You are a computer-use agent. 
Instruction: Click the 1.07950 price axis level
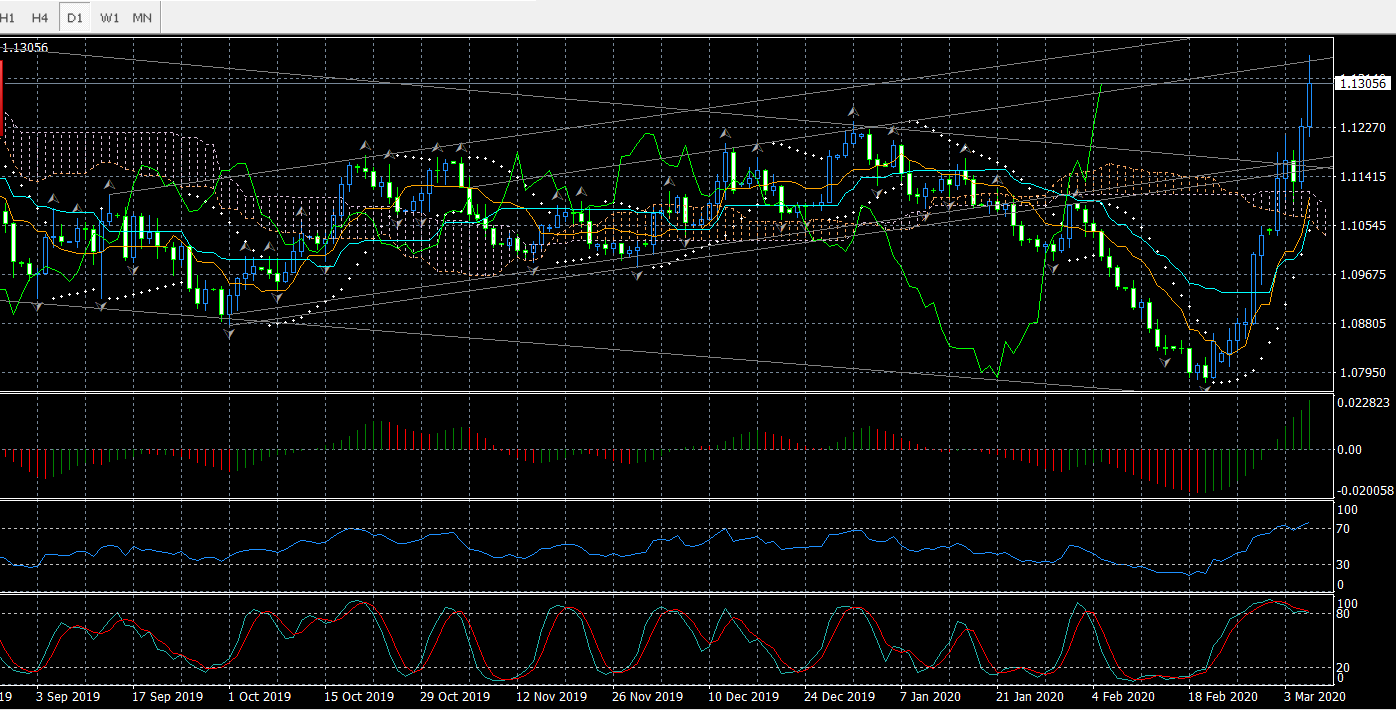pos(1364,373)
